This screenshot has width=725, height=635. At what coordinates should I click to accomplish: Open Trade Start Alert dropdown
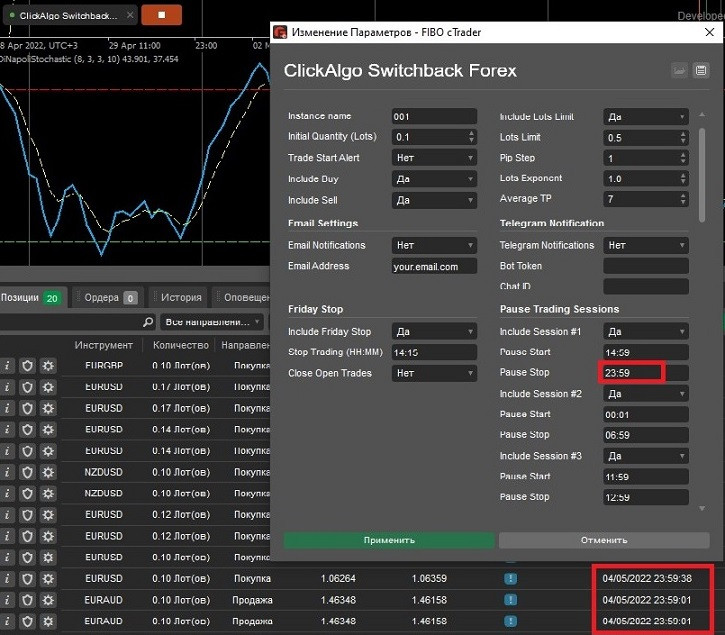[x=434, y=158]
